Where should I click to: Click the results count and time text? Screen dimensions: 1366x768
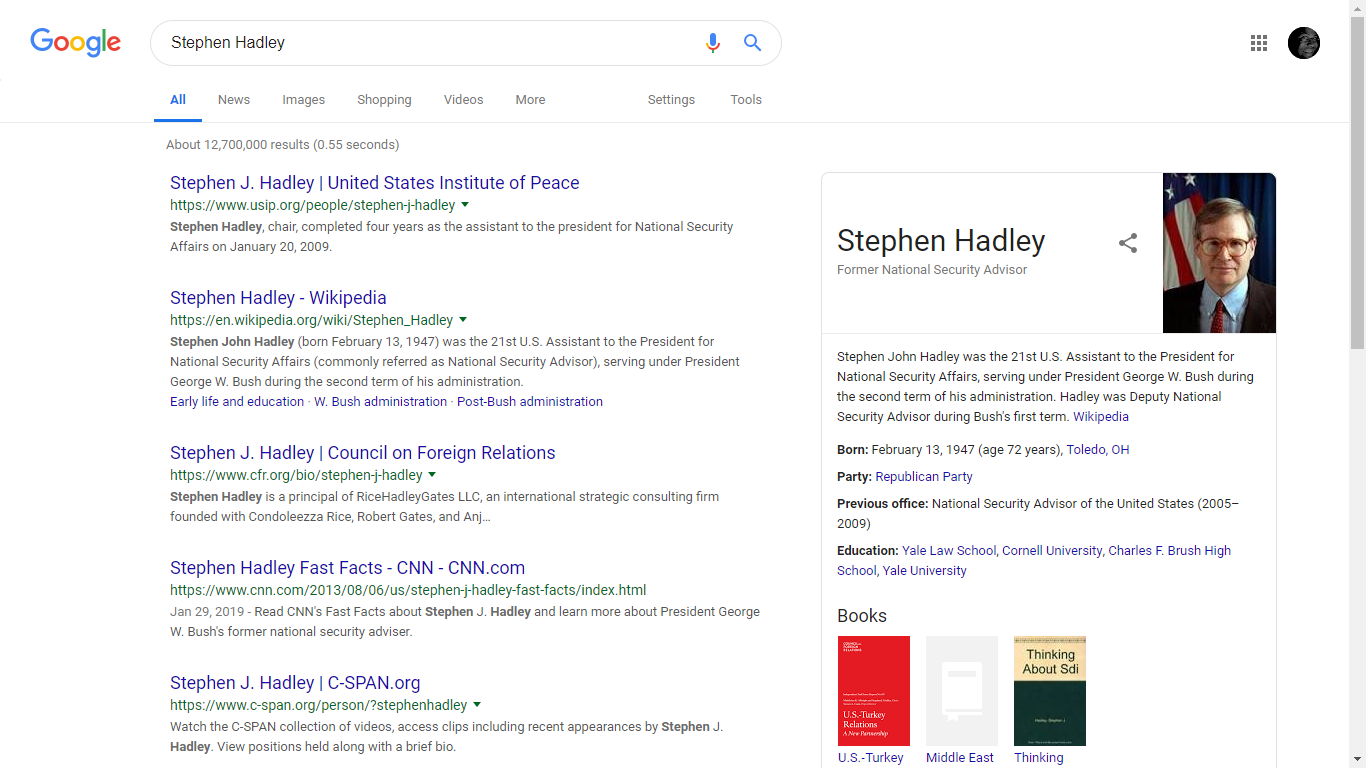click(x=283, y=145)
